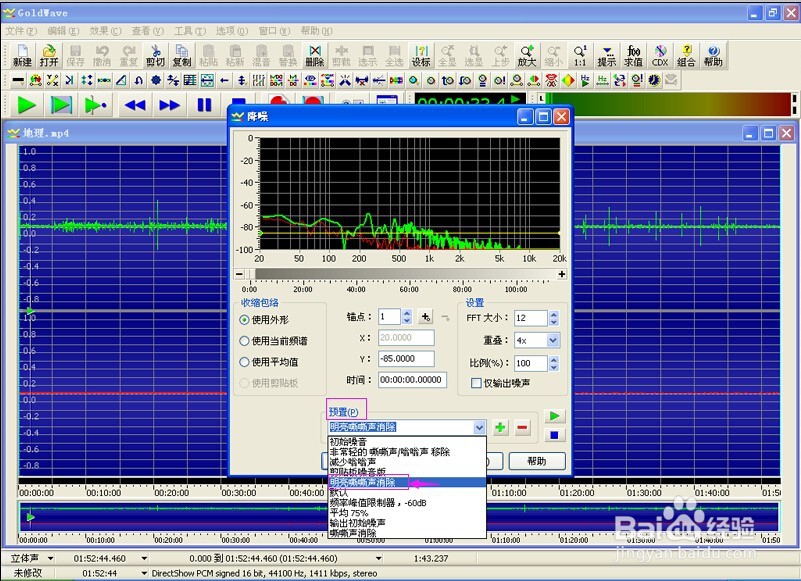Image resolution: width=801 pixels, height=581 pixels.
Task: Click the overview waveform strip in 地理.mp4 window
Action: (399, 517)
